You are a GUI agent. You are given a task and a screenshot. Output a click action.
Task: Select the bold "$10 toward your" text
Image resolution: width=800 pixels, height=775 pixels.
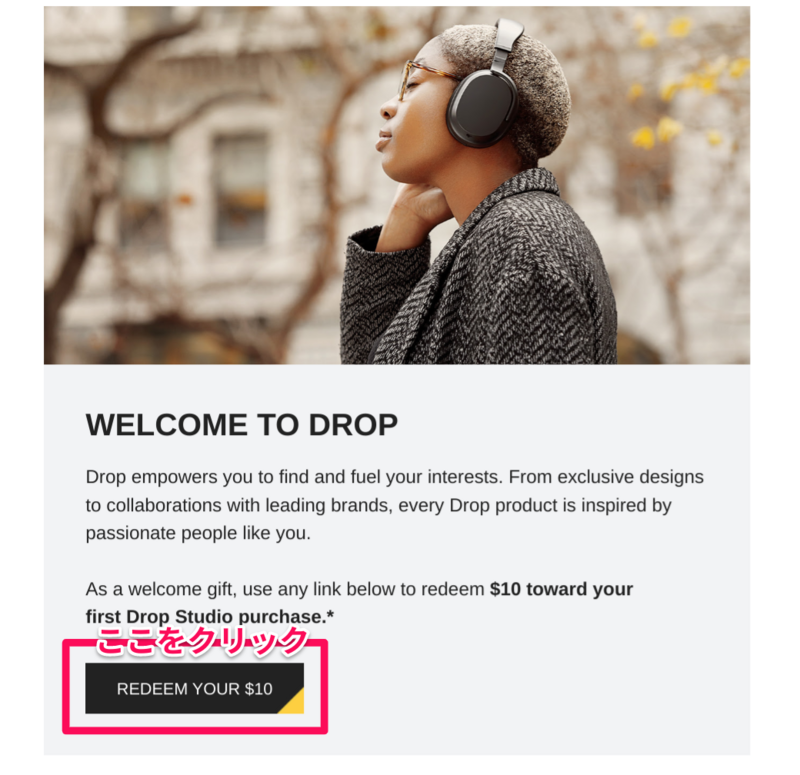(x=561, y=589)
